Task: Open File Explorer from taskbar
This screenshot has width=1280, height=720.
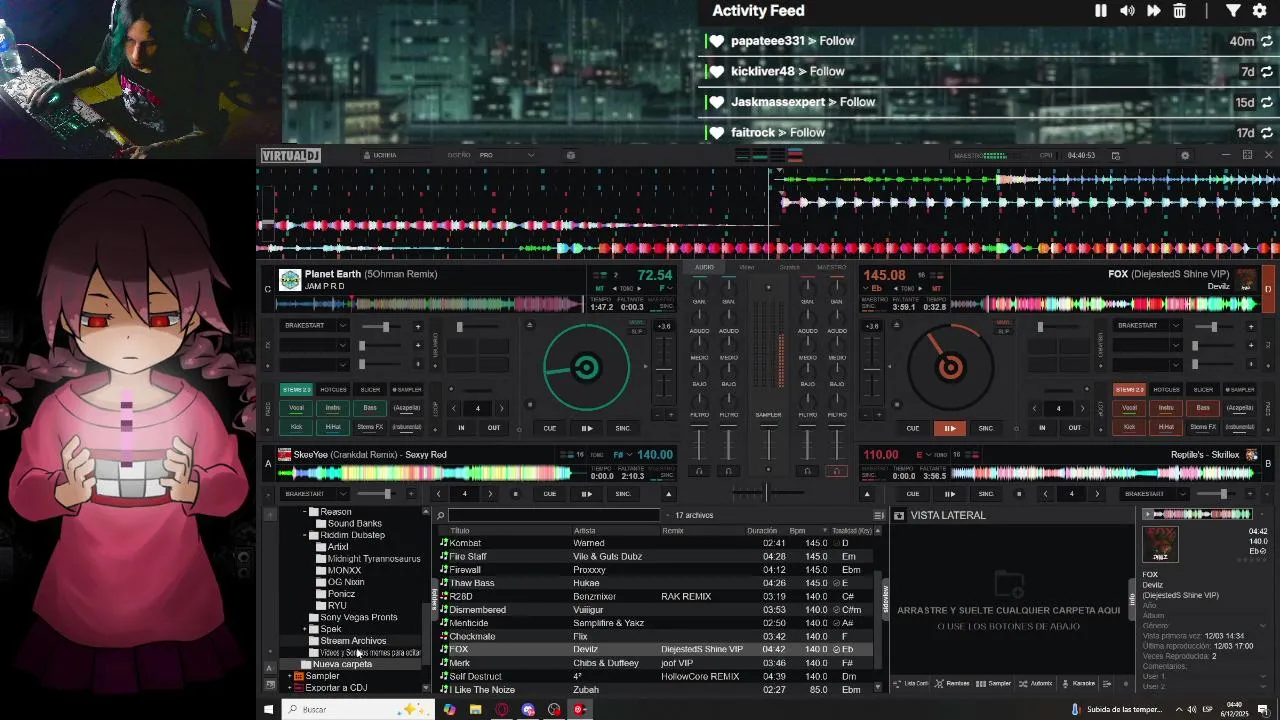Action: click(x=476, y=710)
